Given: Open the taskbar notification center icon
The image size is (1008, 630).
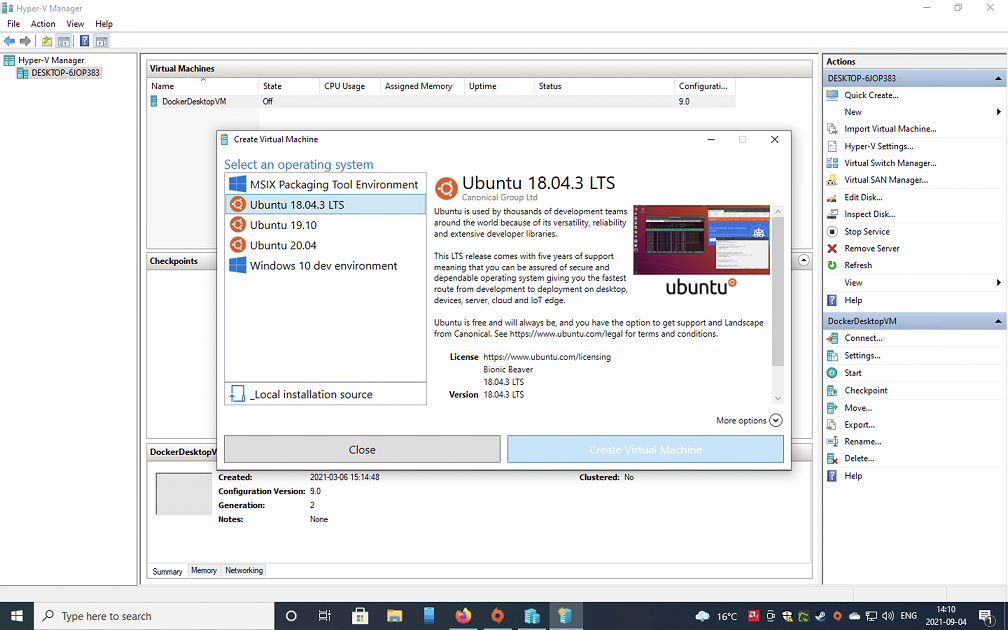Looking at the screenshot, I should [986, 616].
